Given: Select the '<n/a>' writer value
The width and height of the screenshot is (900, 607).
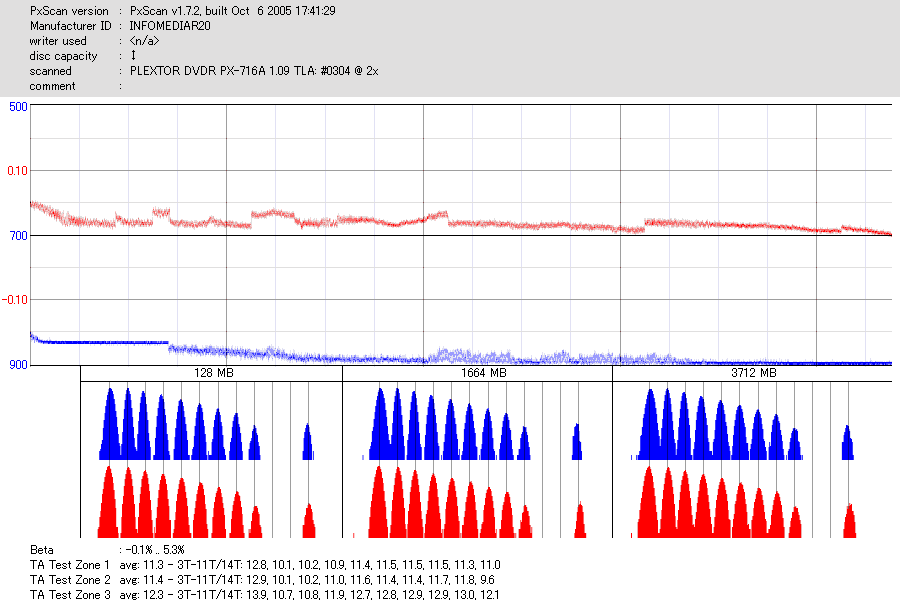Looking at the screenshot, I should (x=145, y=41).
